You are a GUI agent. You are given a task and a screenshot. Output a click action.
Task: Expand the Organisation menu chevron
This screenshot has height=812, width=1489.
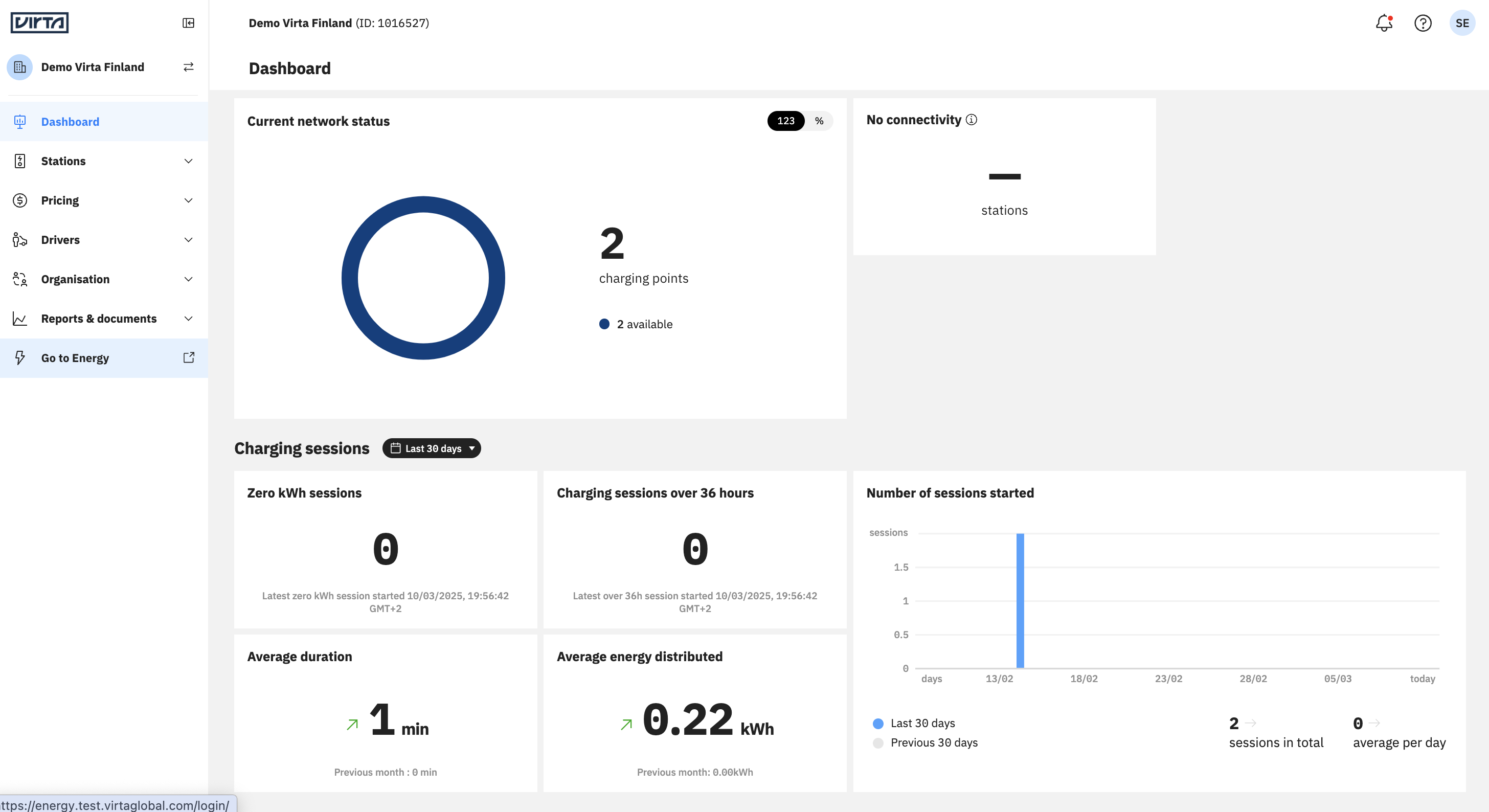tap(189, 279)
